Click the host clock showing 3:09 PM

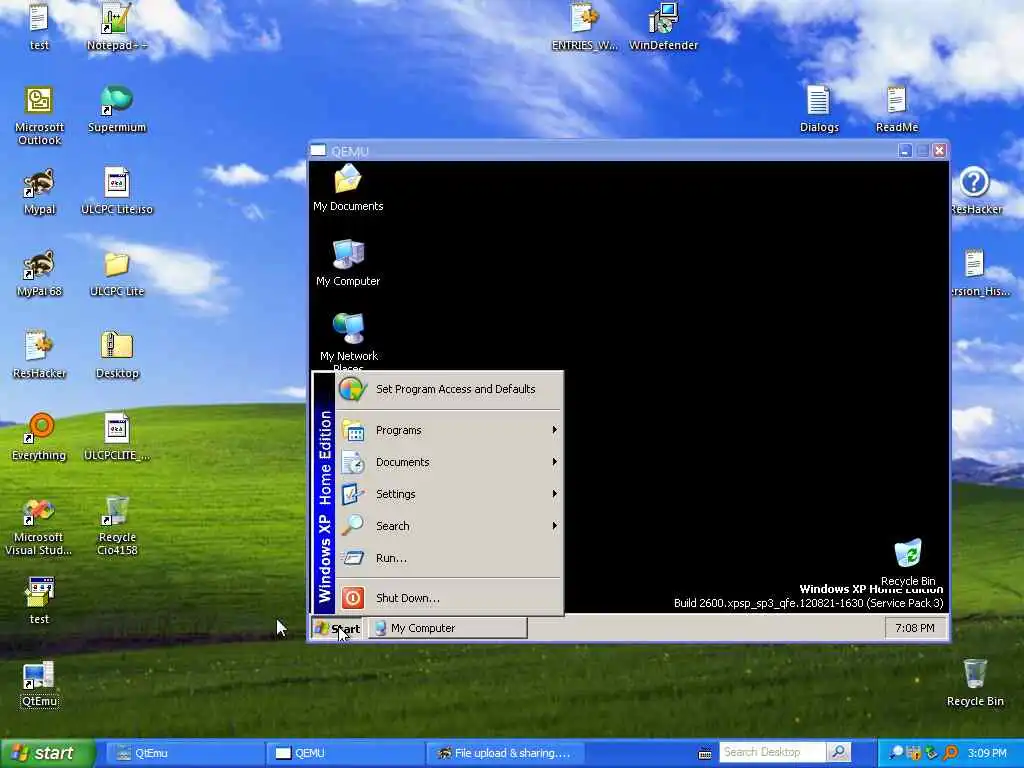987,754
